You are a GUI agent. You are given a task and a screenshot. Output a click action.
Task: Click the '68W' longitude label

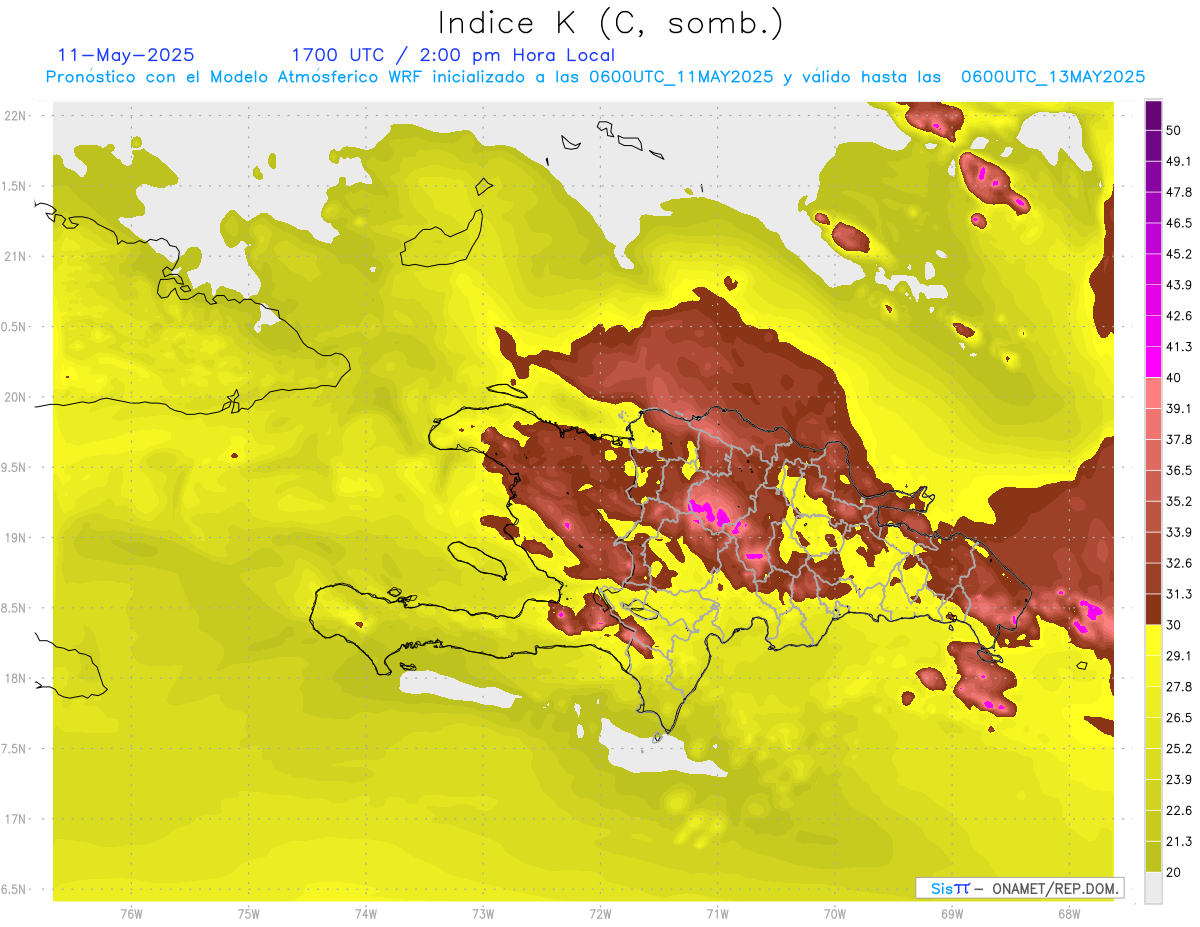pyautogui.click(x=1069, y=913)
